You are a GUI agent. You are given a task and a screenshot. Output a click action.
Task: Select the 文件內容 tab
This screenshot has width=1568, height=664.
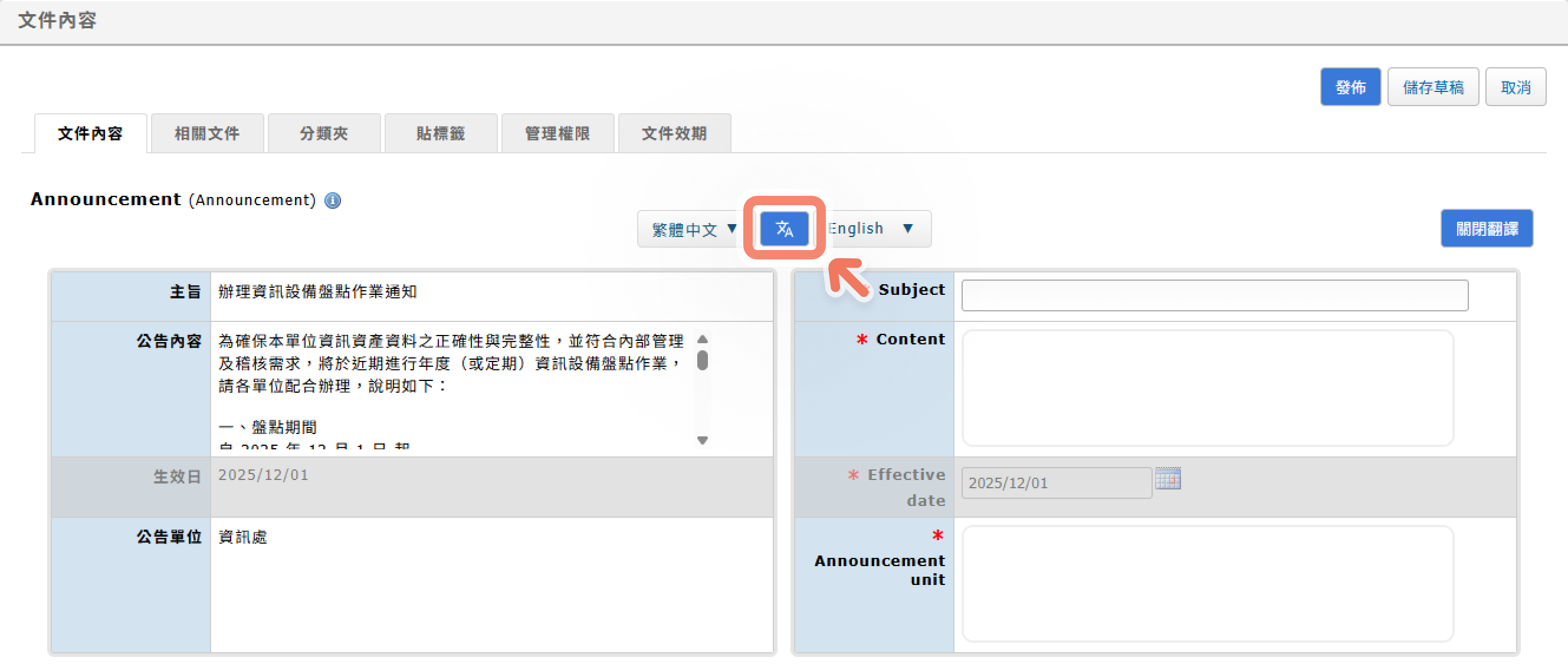tap(90, 133)
